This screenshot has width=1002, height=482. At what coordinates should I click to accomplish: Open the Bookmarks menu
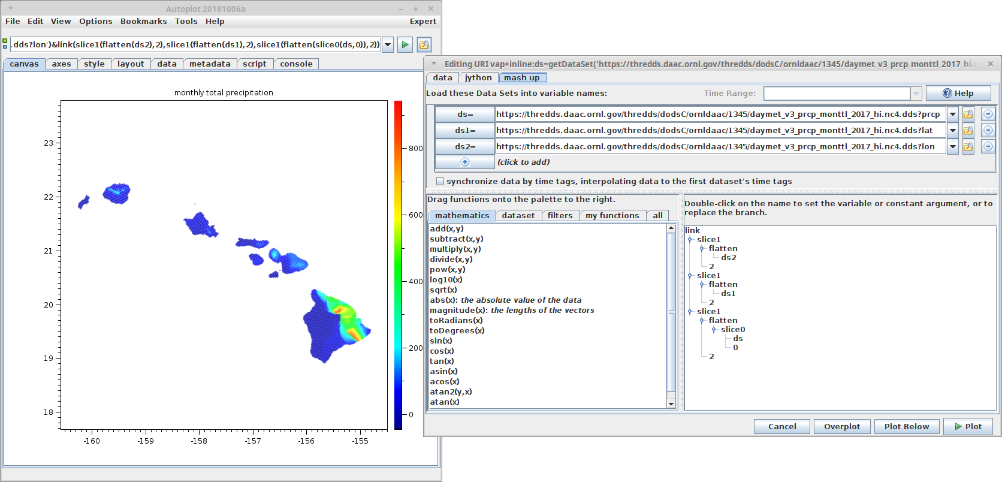tap(144, 21)
